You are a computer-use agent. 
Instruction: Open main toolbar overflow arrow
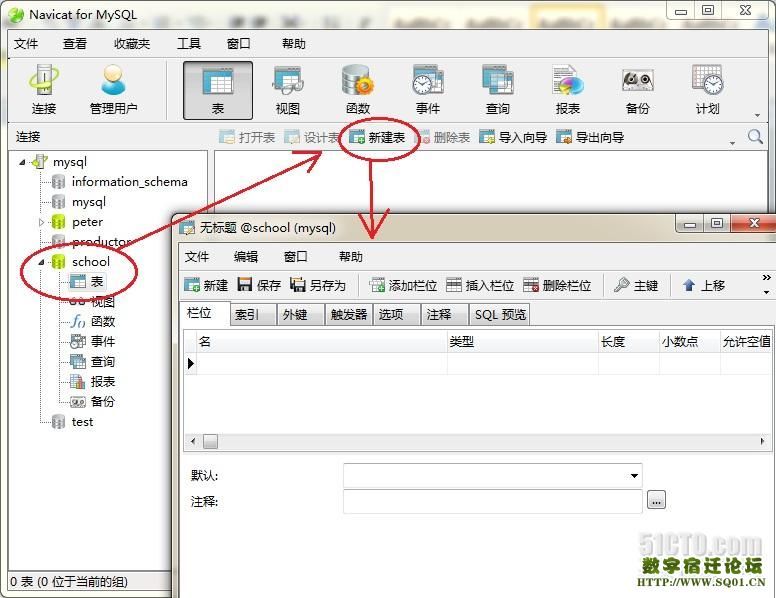pos(757,115)
